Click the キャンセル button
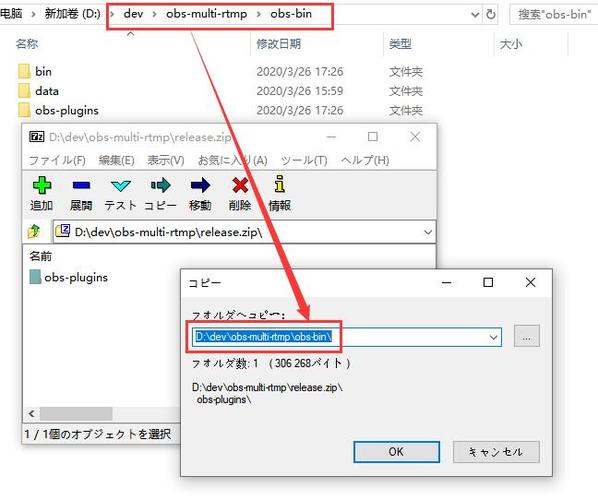Viewport: 598px width, 500px height. 496,452
